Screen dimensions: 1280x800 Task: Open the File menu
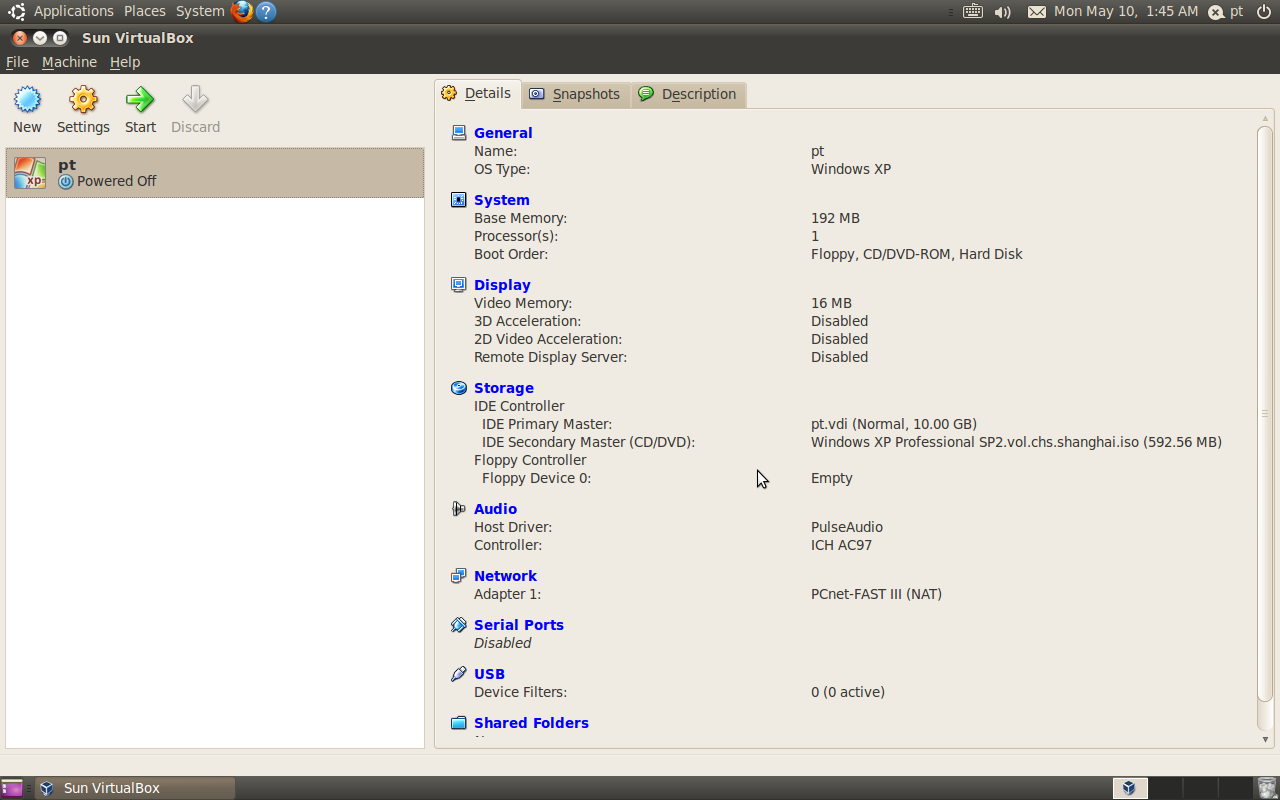[x=17, y=62]
